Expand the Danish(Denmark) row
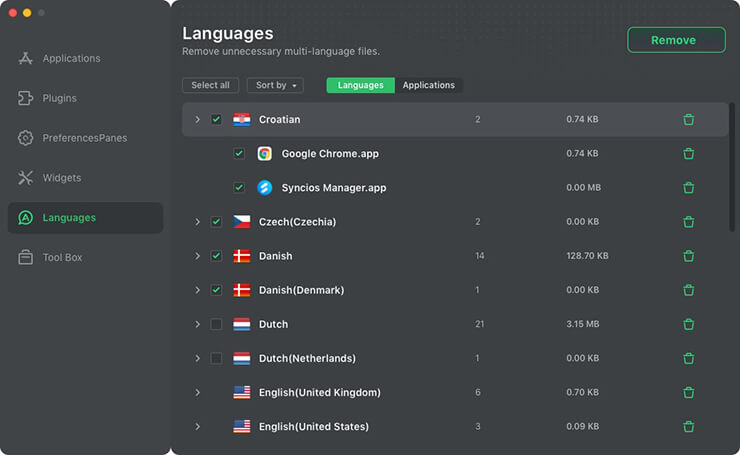Image resolution: width=740 pixels, height=455 pixels. tap(197, 290)
